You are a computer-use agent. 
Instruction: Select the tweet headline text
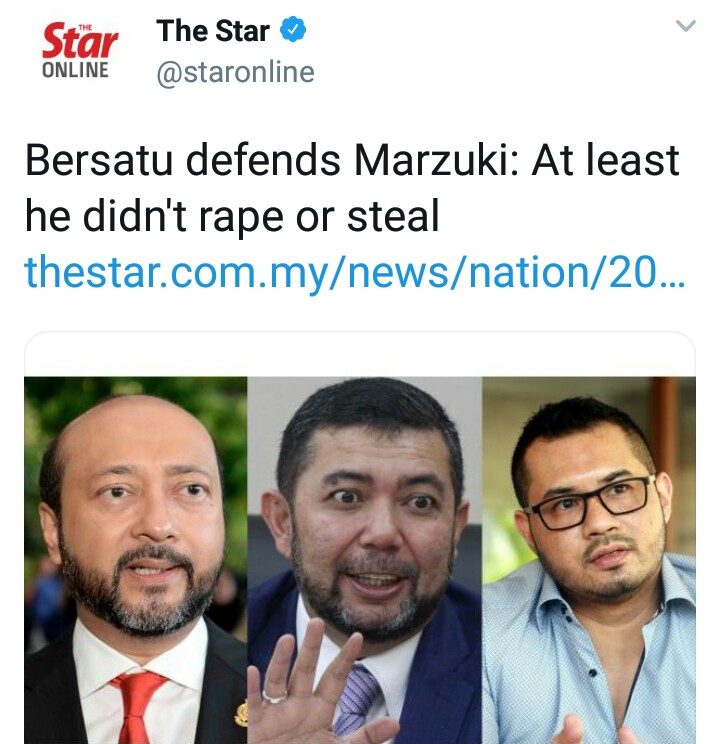coord(352,188)
